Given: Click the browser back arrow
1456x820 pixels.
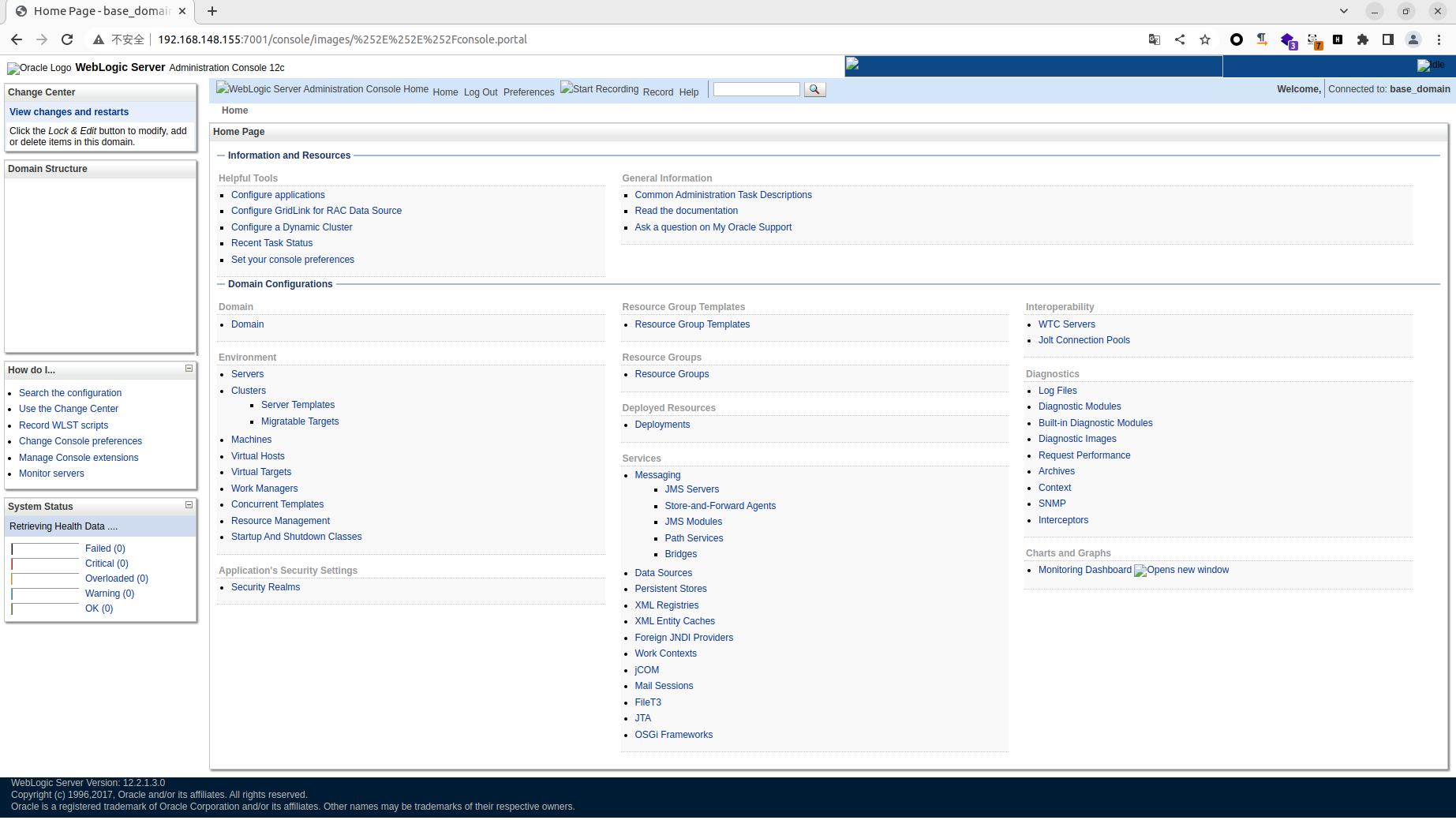Looking at the screenshot, I should point(17,39).
